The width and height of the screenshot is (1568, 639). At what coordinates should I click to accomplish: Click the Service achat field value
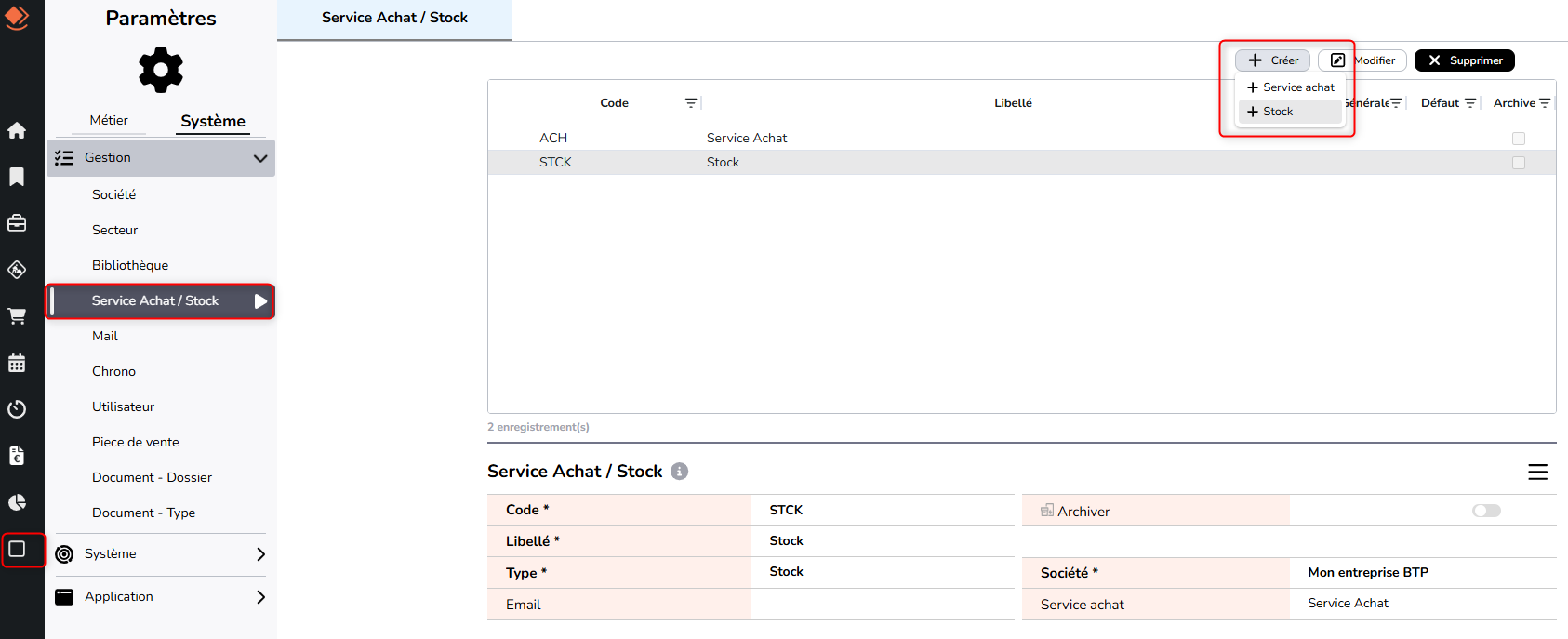[1348, 603]
